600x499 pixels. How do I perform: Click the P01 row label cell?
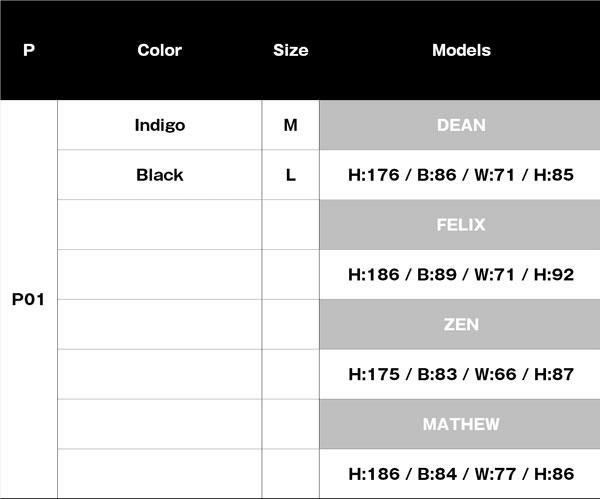(28, 299)
